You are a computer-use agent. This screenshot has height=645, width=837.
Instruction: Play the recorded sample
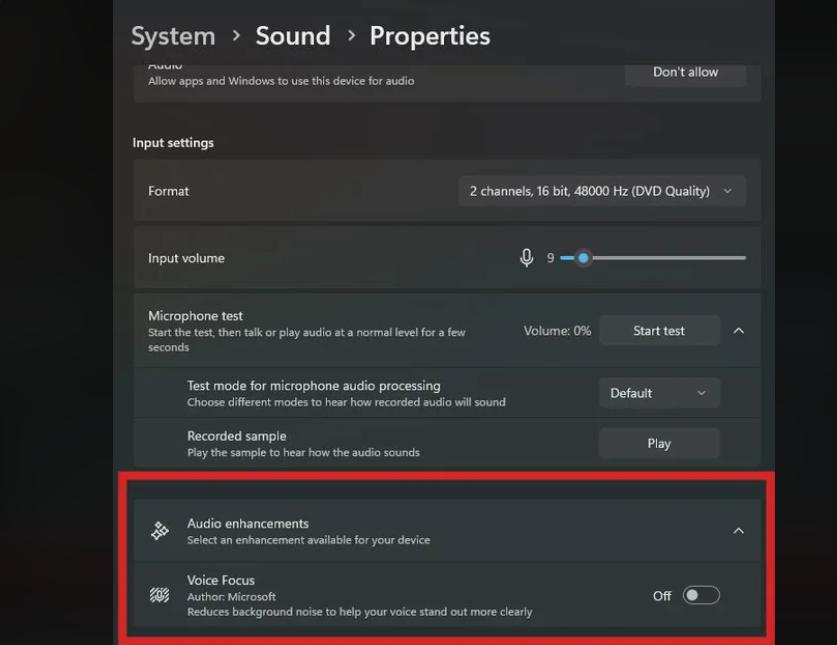(659, 443)
